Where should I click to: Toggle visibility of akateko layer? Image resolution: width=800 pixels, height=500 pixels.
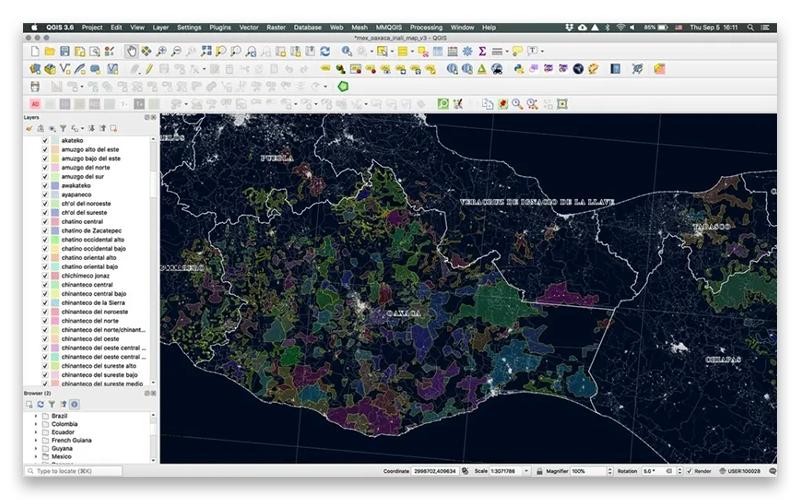pyautogui.click(x=45, y=140)
